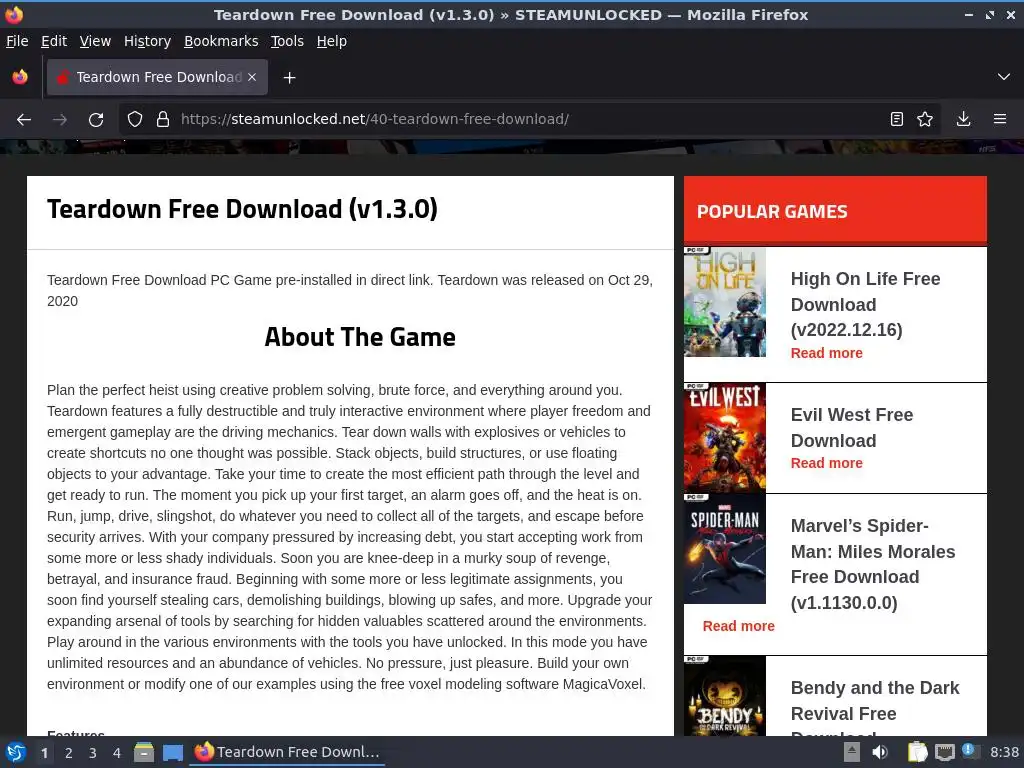The height and width of the screenshot is (768, 1024).
Task: Reload the current page
Action: 96,120
